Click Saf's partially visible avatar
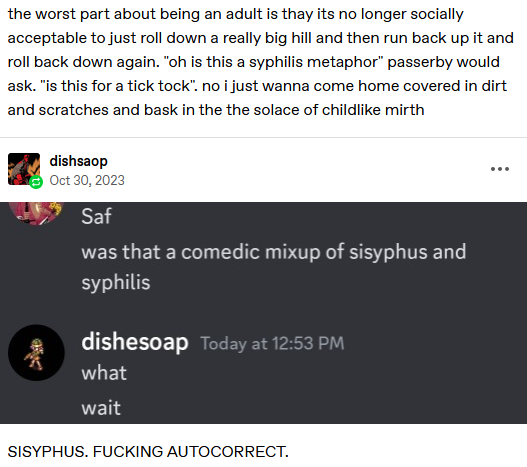This screenshot has width=527, height=467. pos(36,213)
